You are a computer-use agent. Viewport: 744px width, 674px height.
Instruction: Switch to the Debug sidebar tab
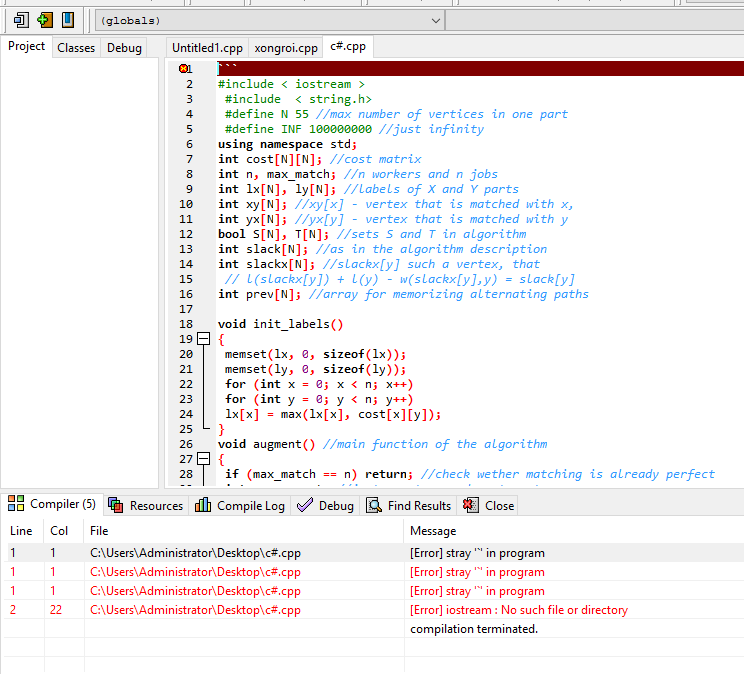(x=124, y=48)
